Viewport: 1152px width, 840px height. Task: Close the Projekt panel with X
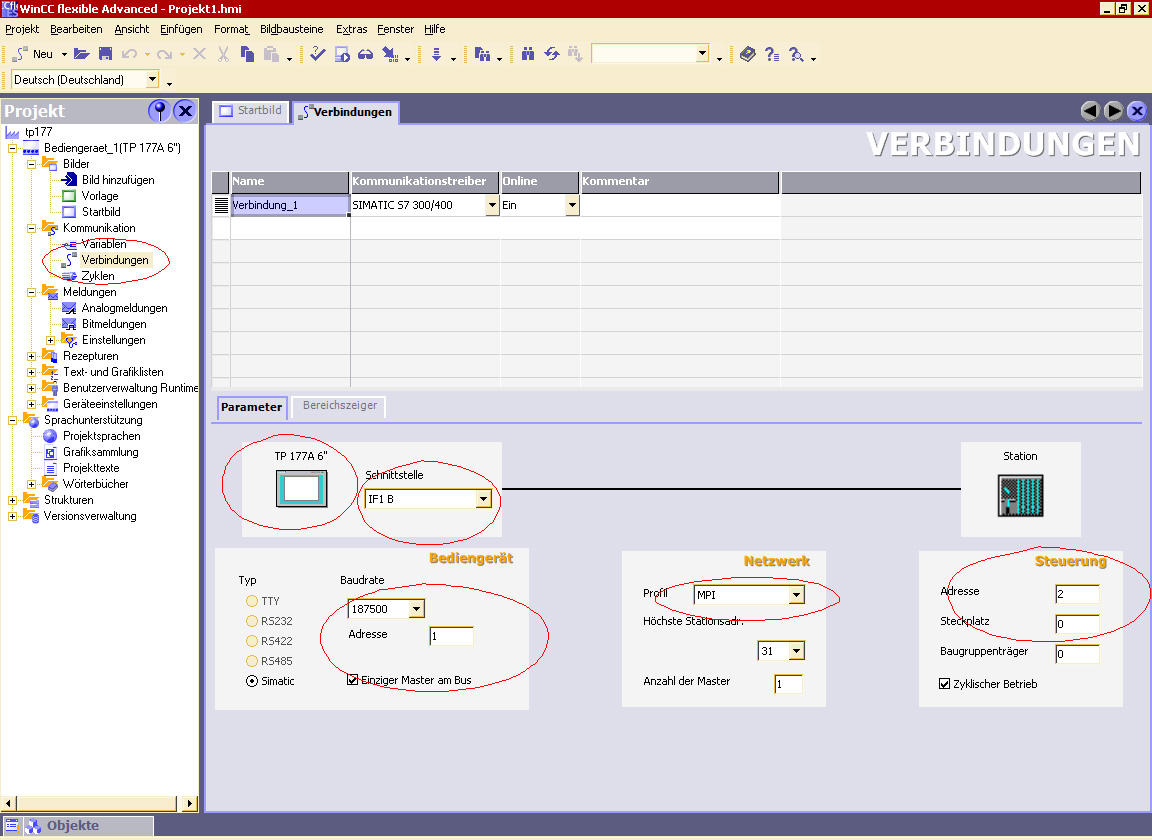(185, 111)
